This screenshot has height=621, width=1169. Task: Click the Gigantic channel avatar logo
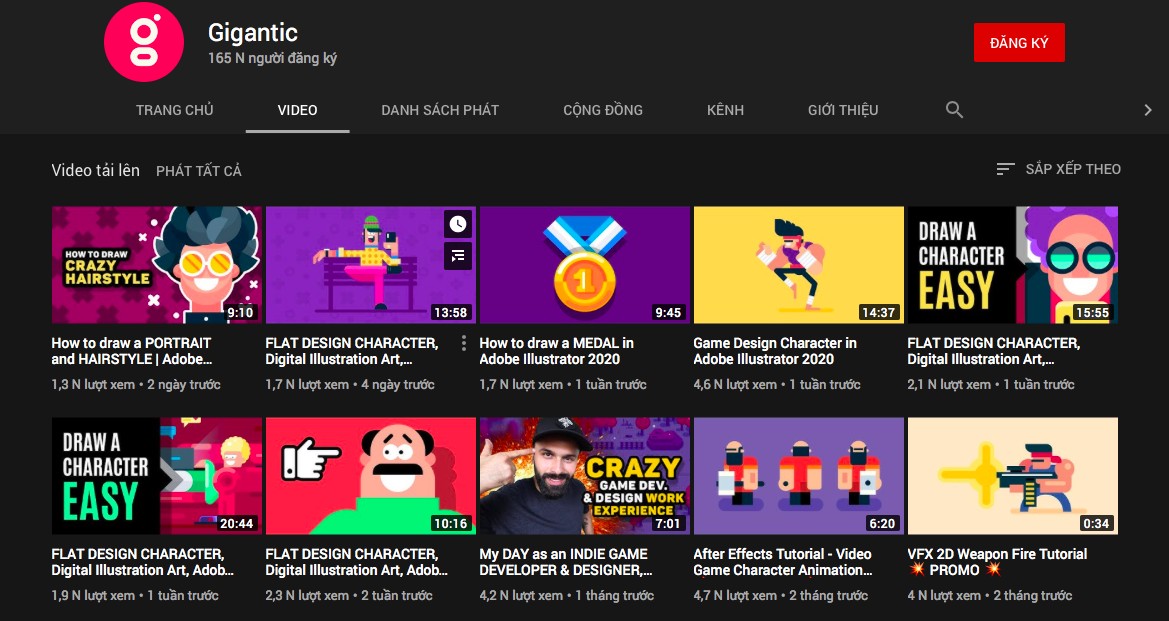(143, 42)
